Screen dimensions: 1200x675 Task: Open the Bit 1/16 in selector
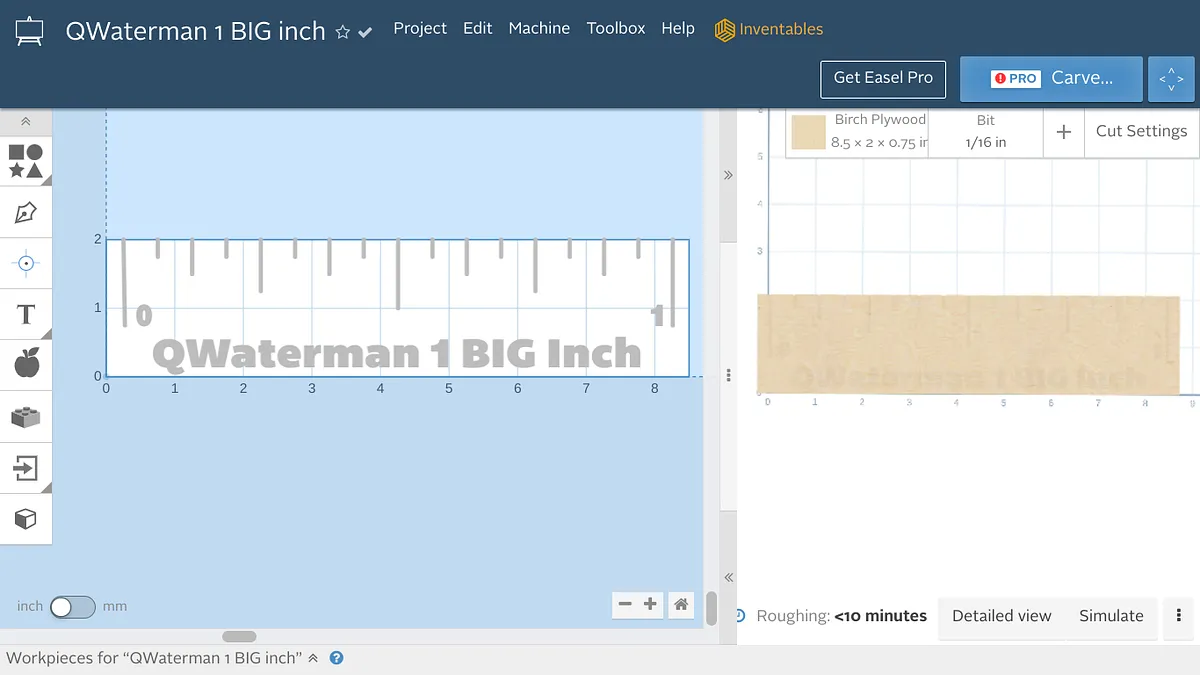pos(985,131)
